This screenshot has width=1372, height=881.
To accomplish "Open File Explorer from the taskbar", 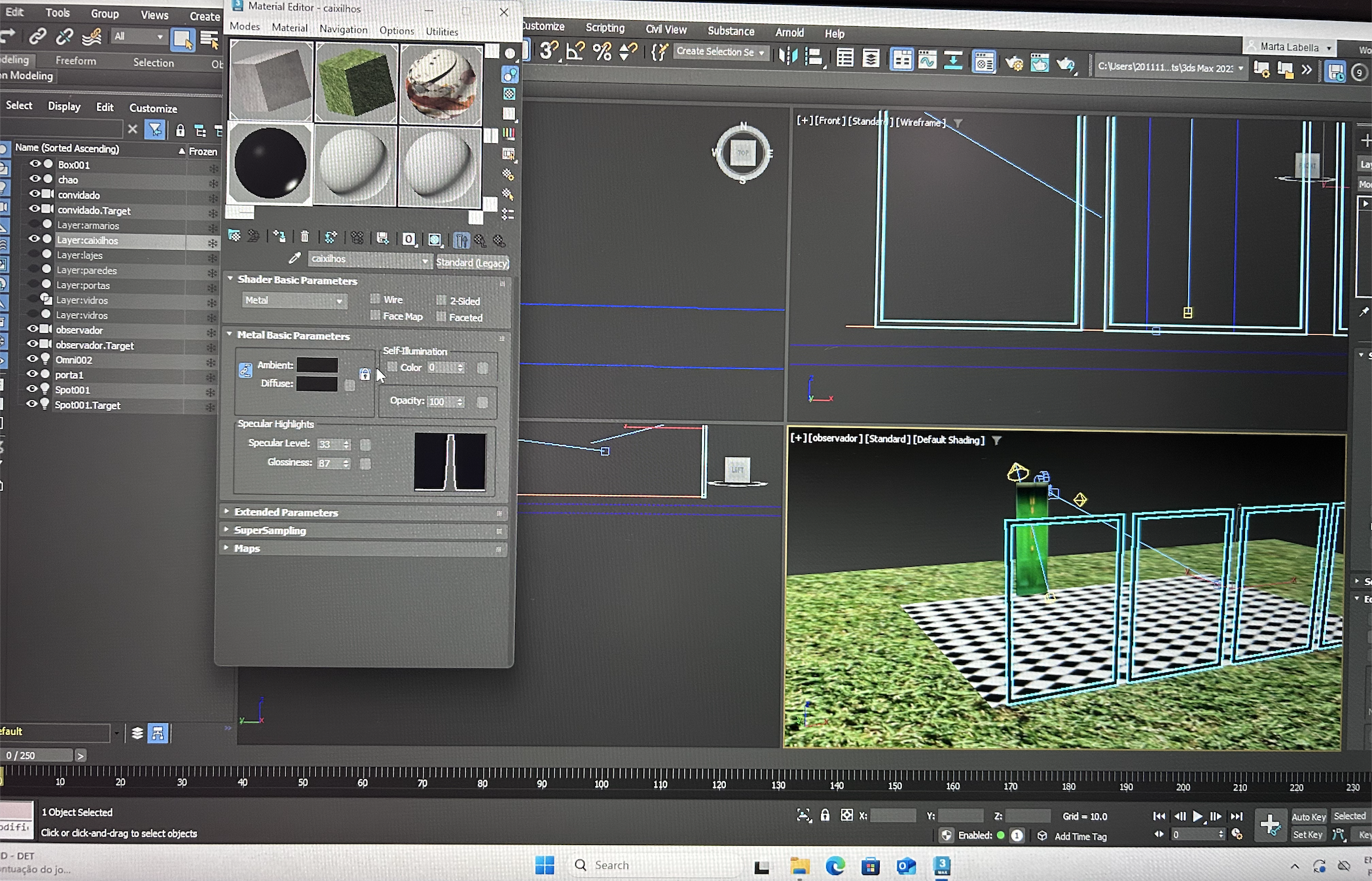I will 800,866.
